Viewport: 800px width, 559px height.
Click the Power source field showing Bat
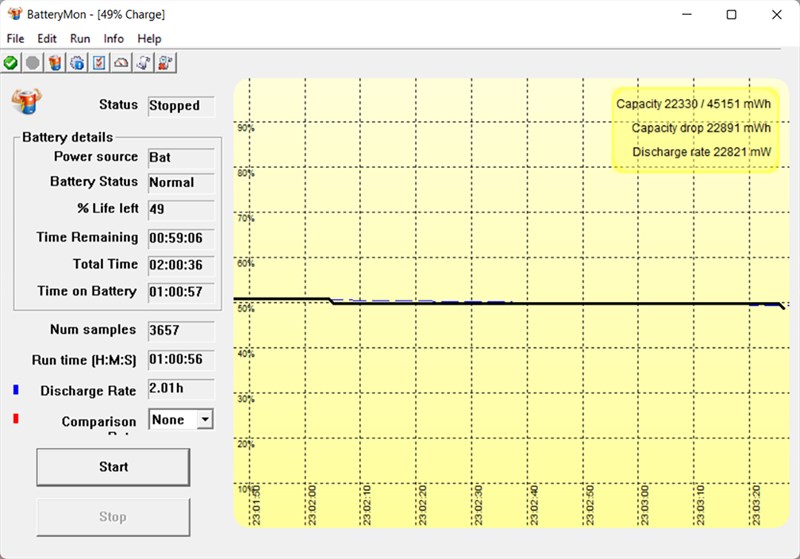[181, 158]
